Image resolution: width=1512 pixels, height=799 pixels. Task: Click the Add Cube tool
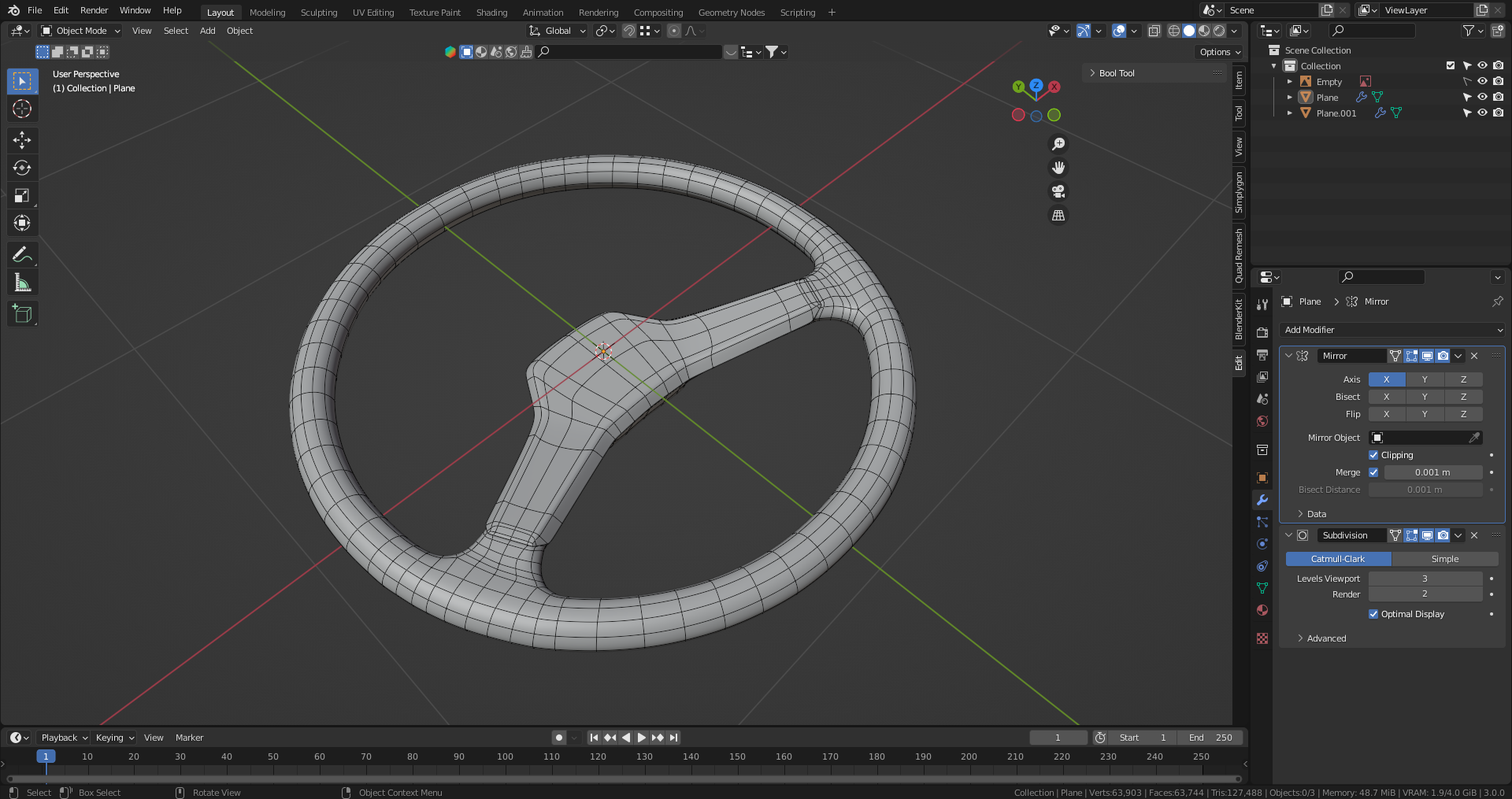[x=22, y=314]
